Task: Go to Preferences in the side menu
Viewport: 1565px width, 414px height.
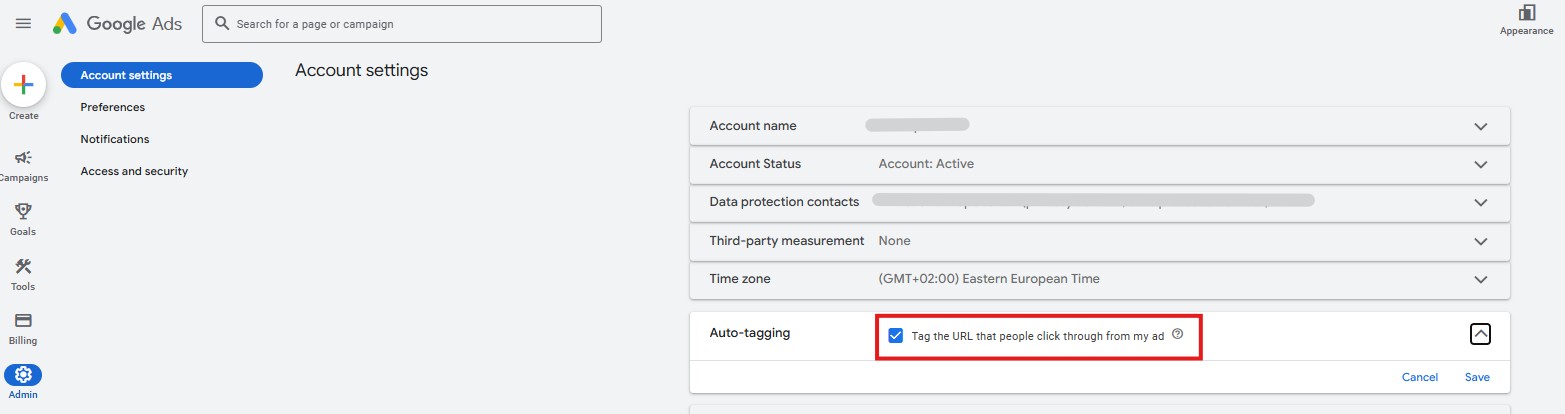Action: pyautogui.click(x=113, y=107)
